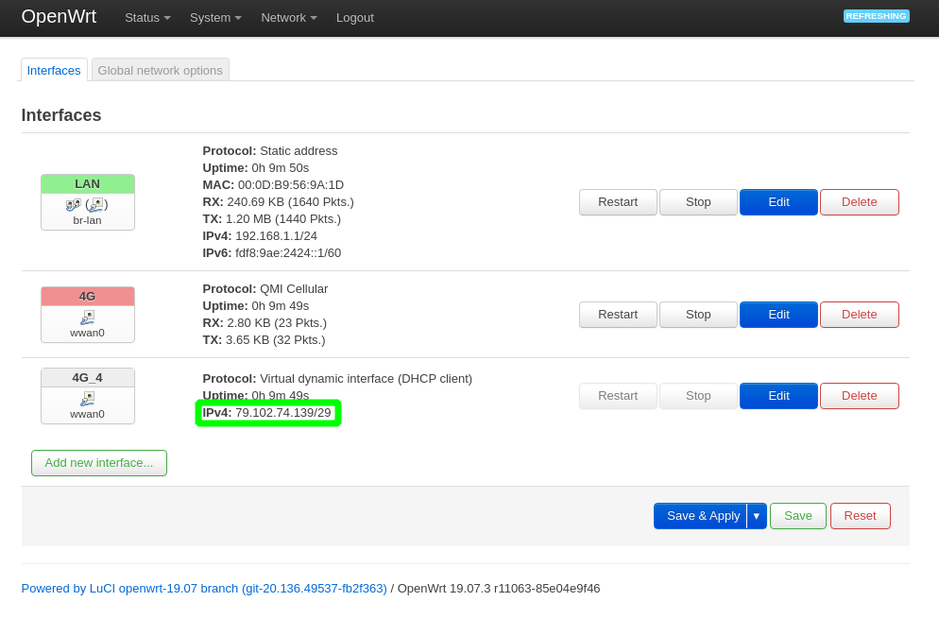Delete the LAN interface
The image size is (939, 636).
pos(859,202)
